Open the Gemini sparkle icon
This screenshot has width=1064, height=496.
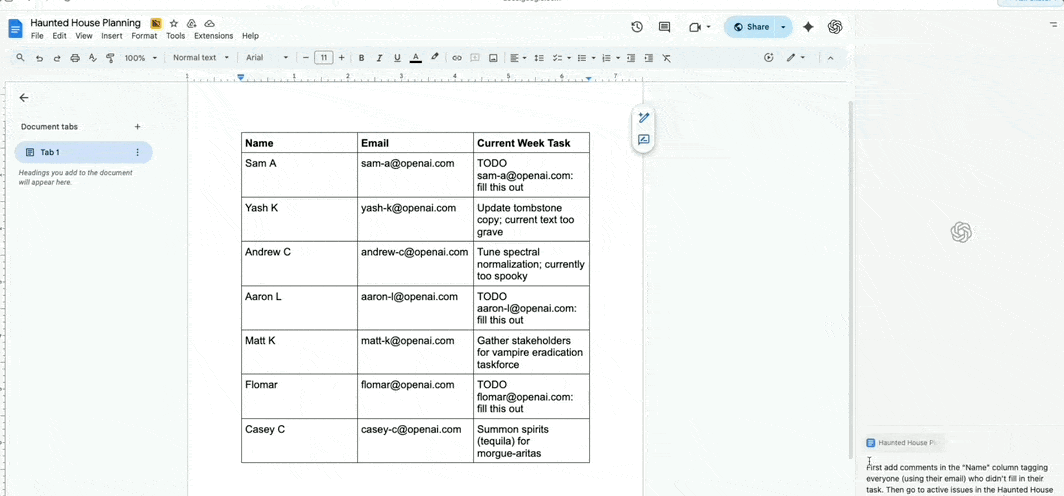point(808,27)
